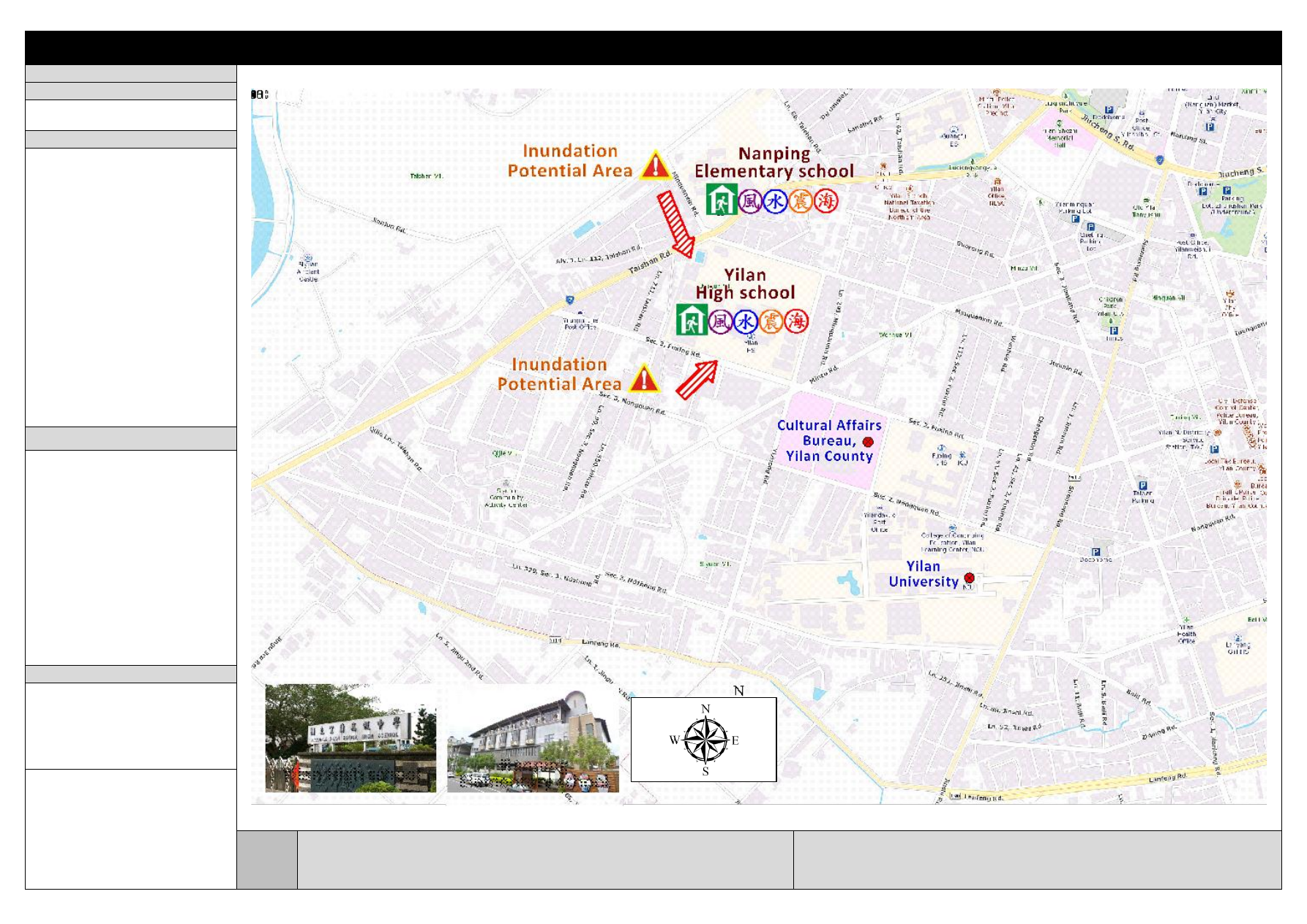Open the Yilan High school gate photo
This screenshot has width=1307, height=924.
[x=351, y=738]
